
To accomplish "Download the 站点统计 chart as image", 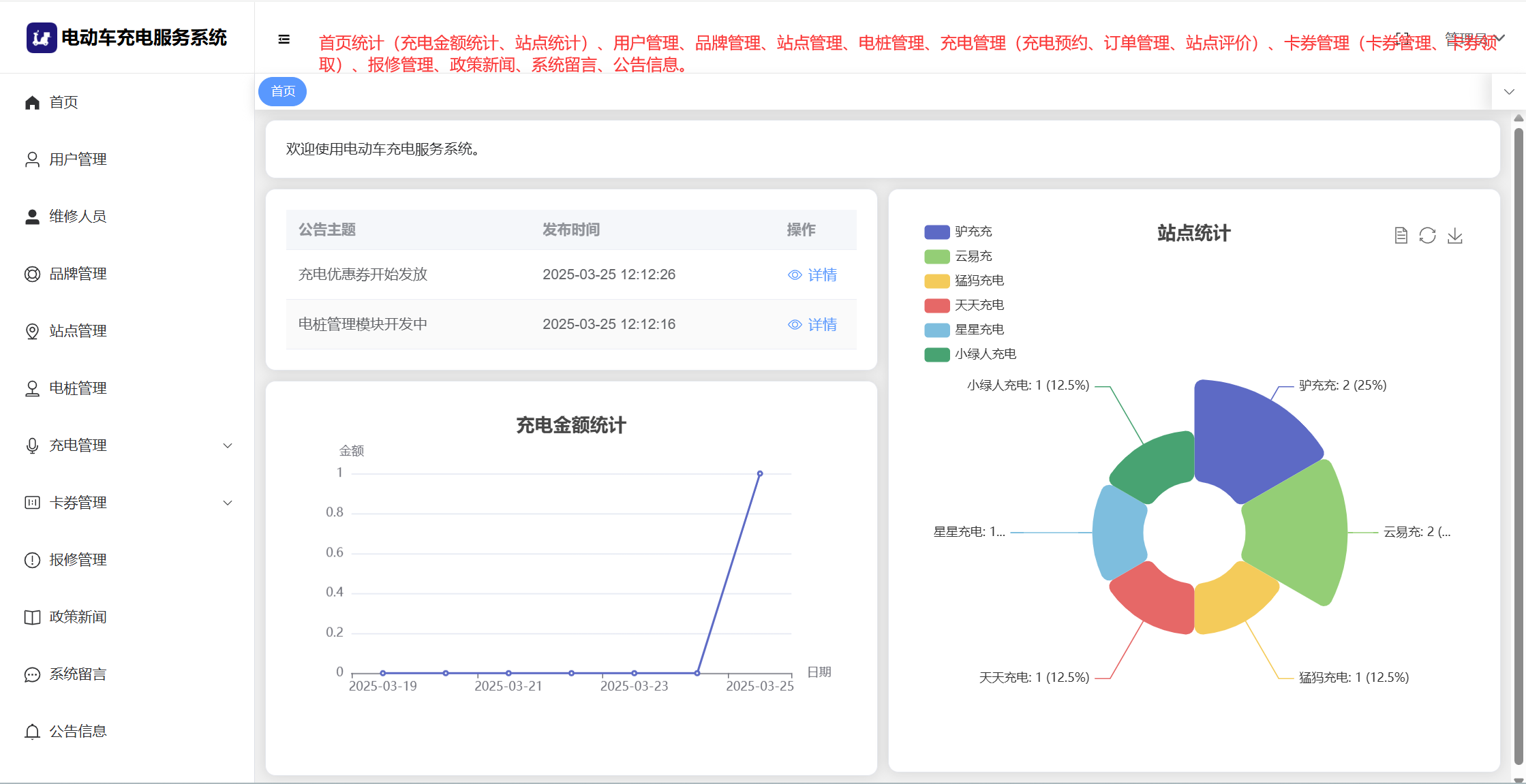I will (1454, 236).
